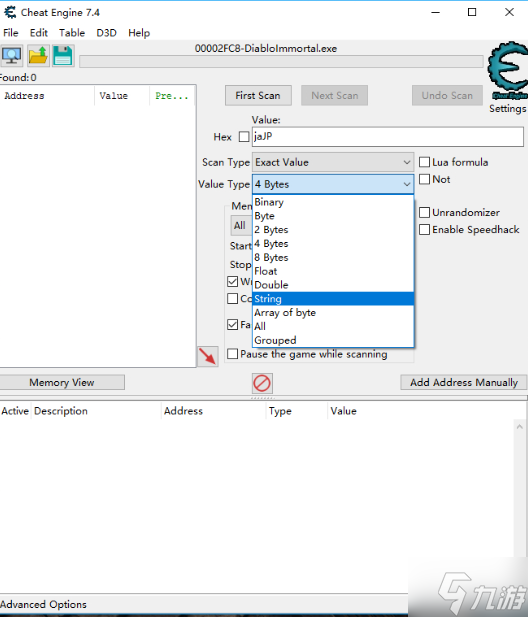Click the Value column header in results
The image size is (528, 617).
tap(122, 96)
